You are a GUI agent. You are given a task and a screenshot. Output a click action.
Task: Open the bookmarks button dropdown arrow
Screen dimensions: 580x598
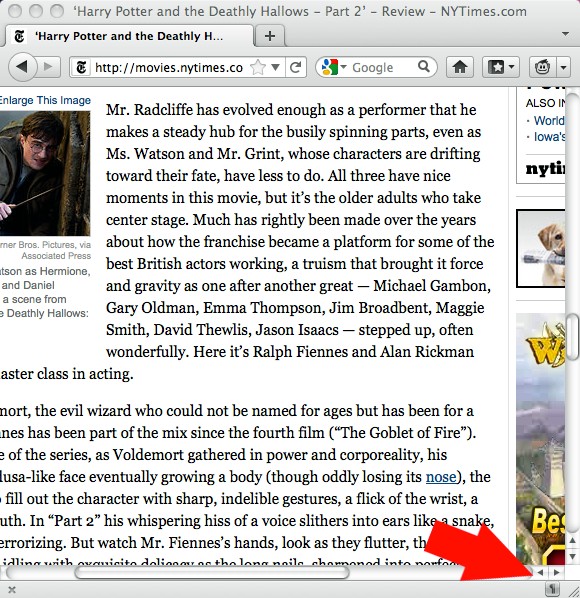(x=512, y=68)
